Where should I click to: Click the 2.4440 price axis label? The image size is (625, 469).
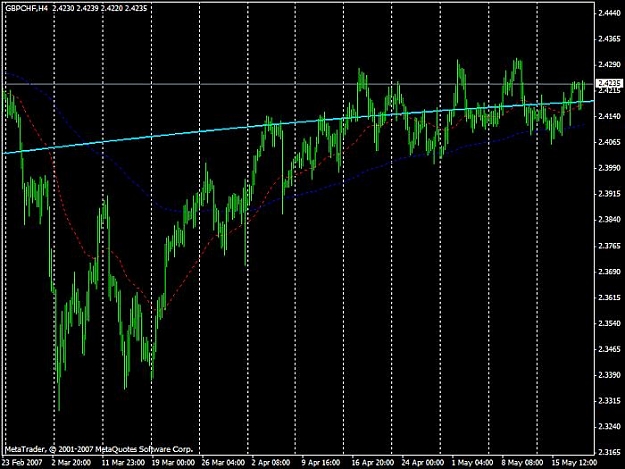609,13
